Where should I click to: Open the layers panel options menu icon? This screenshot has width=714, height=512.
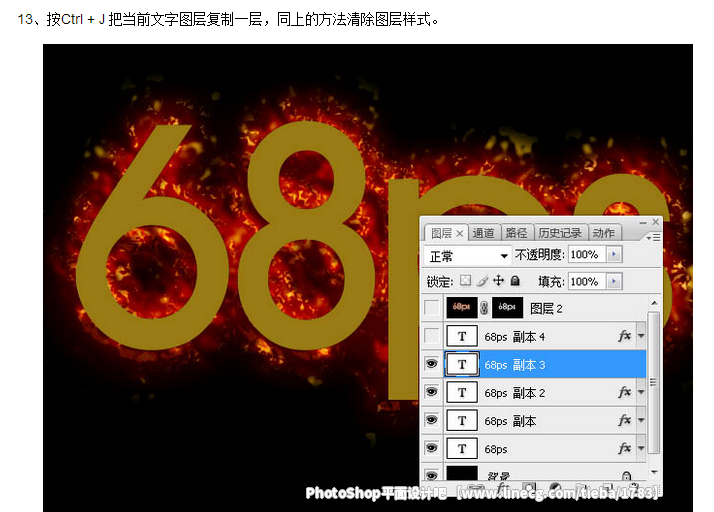tap(653, 237)
